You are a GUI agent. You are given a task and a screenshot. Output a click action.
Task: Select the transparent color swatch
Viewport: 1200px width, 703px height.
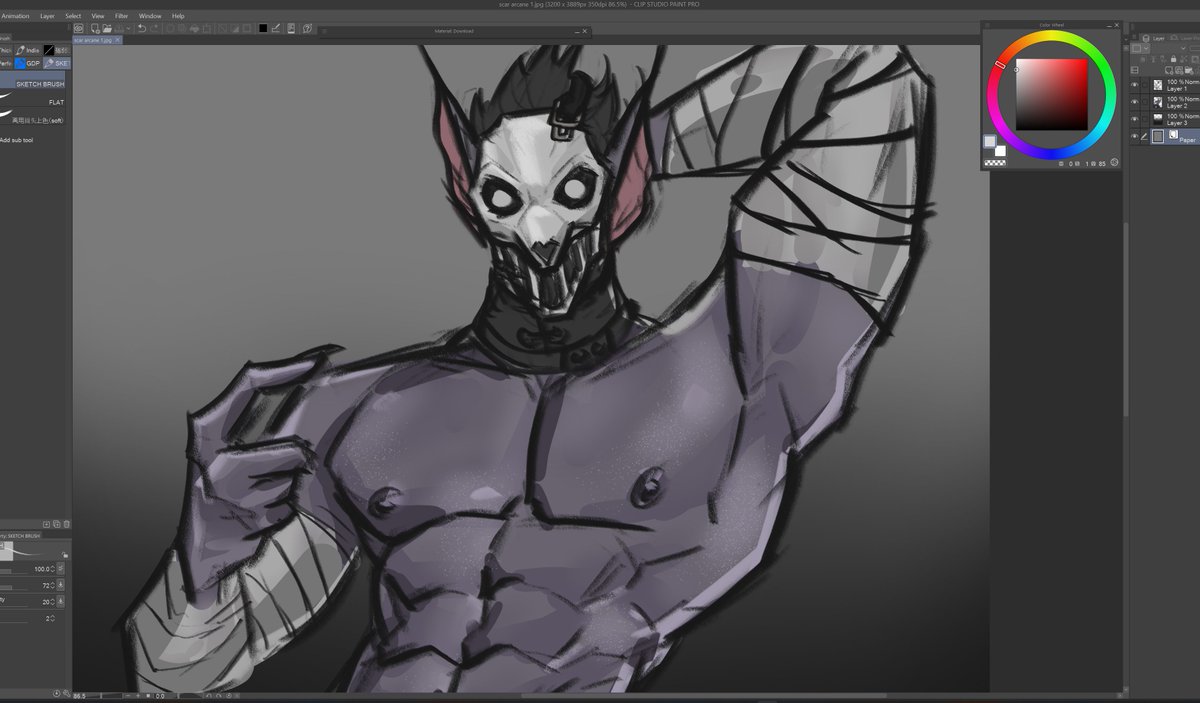[x=995, y=163]
